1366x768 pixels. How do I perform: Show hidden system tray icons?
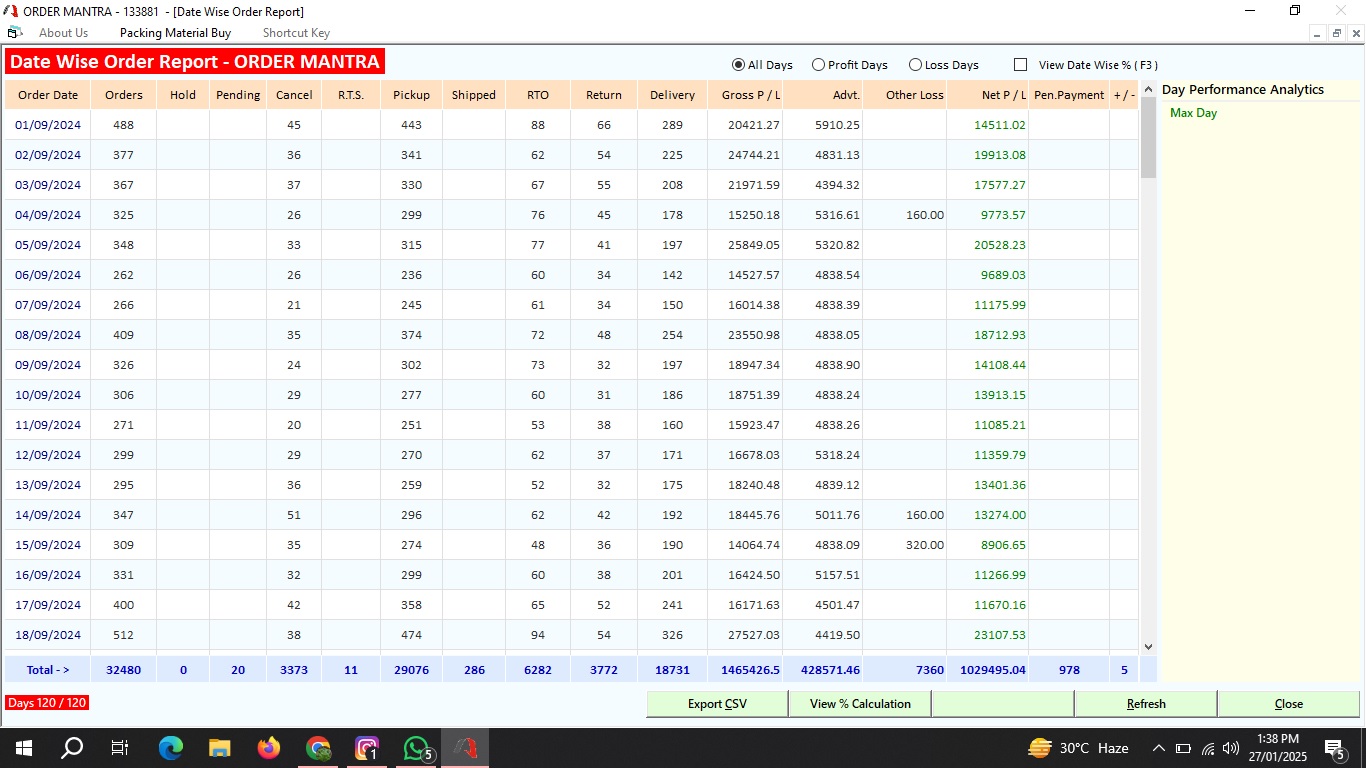pyautogui.click(x=1159, y=748)
